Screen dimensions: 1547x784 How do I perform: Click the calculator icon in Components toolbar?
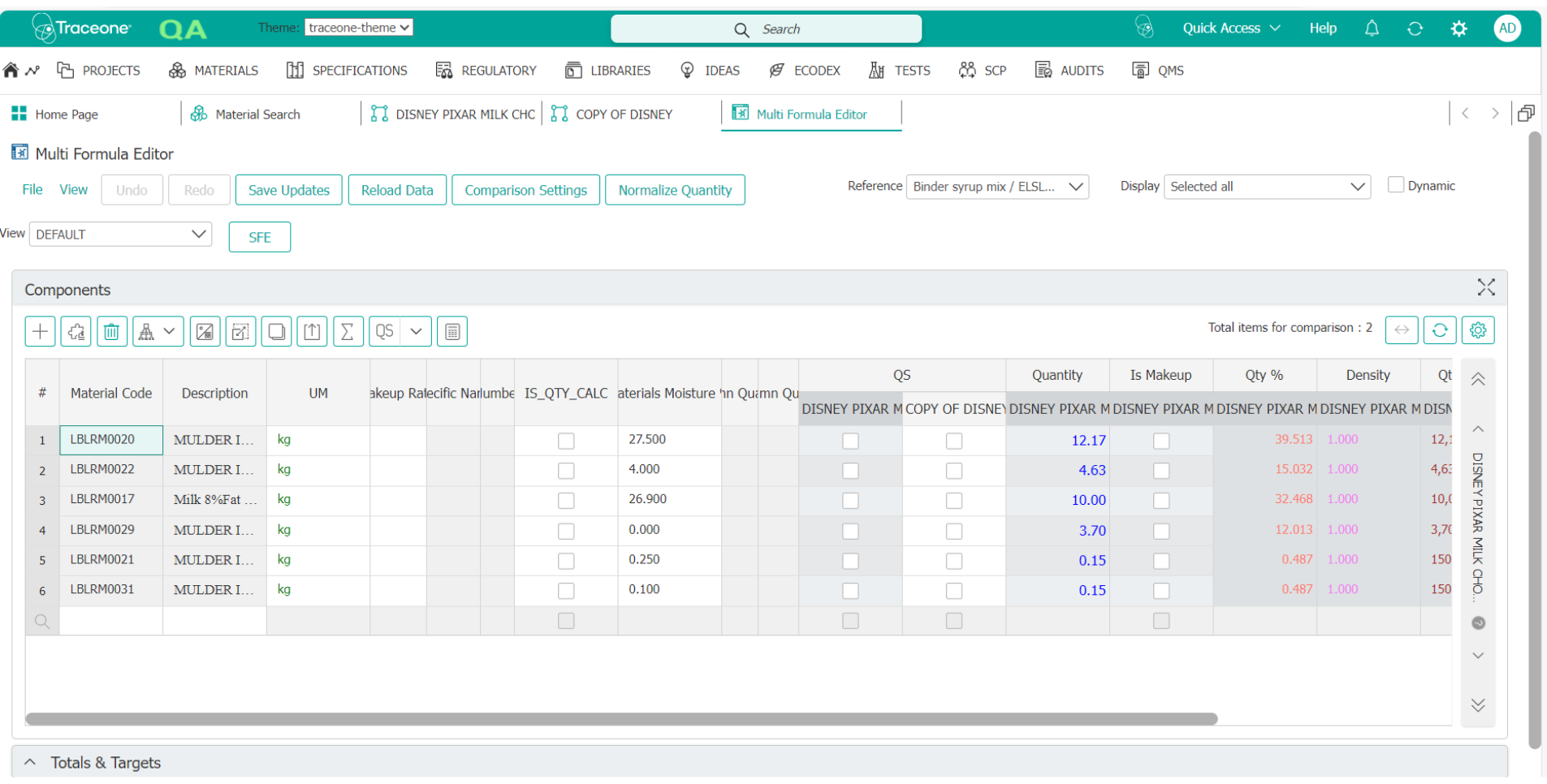tap(452, 331)
